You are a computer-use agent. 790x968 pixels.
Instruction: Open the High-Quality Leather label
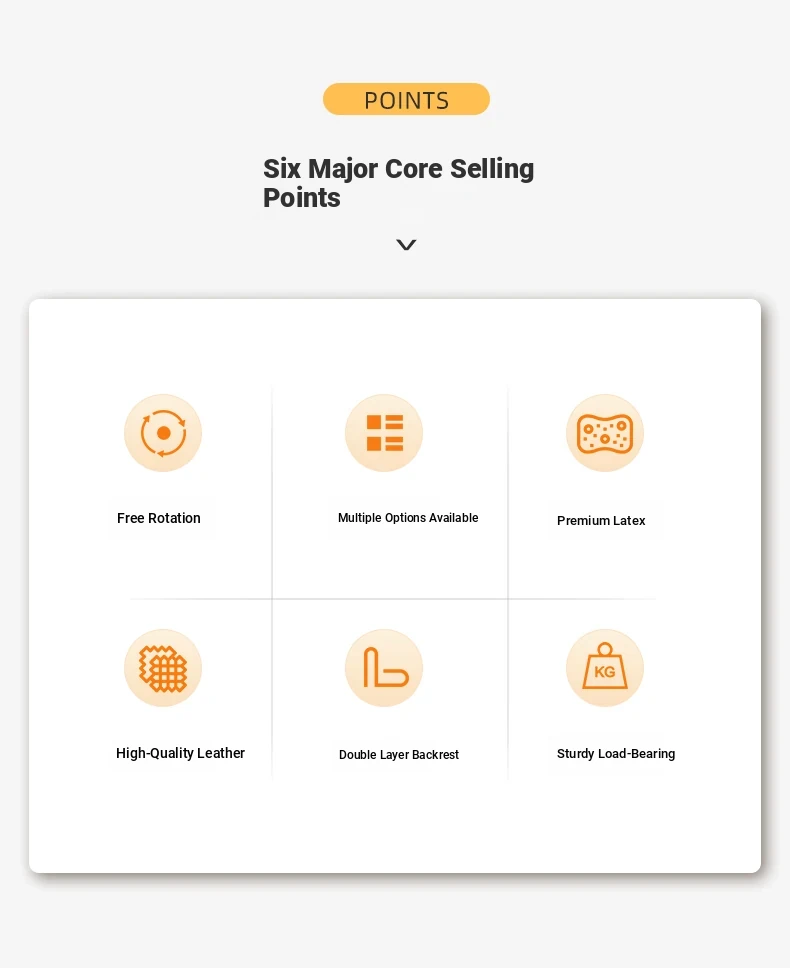180,753
